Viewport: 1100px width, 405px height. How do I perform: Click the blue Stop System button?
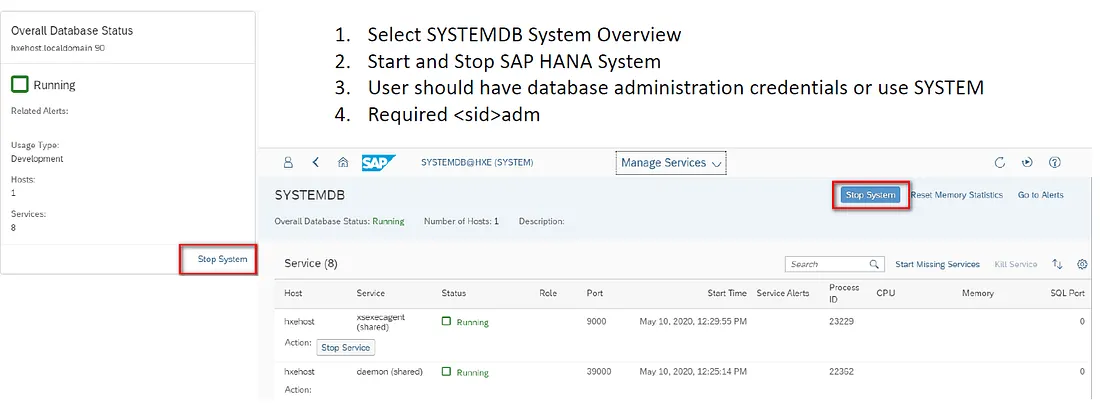pyautogui.click(x=870, y=195)
